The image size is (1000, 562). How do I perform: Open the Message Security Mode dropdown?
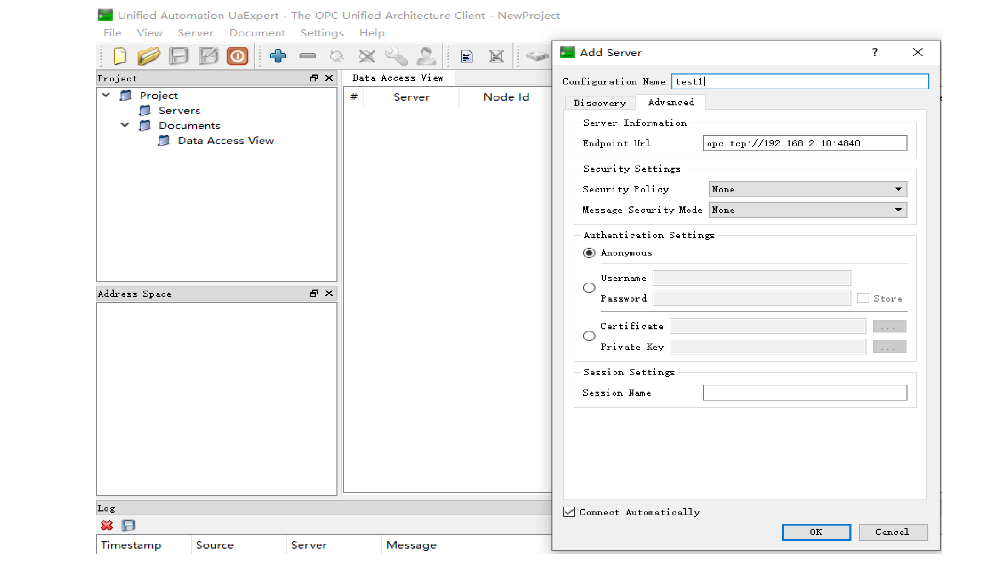coord(808,210)
